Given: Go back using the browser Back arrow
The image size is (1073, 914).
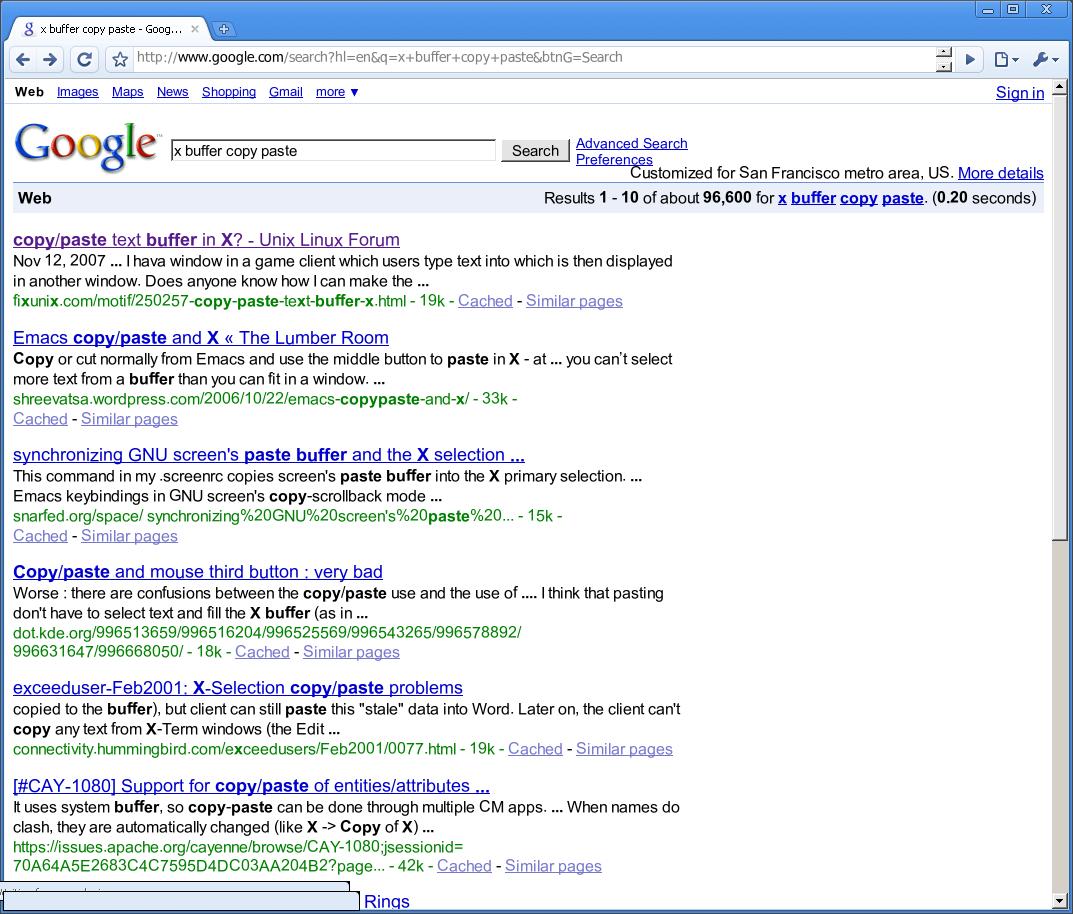Looking at the screenshot, I should [x=23, y=60].
